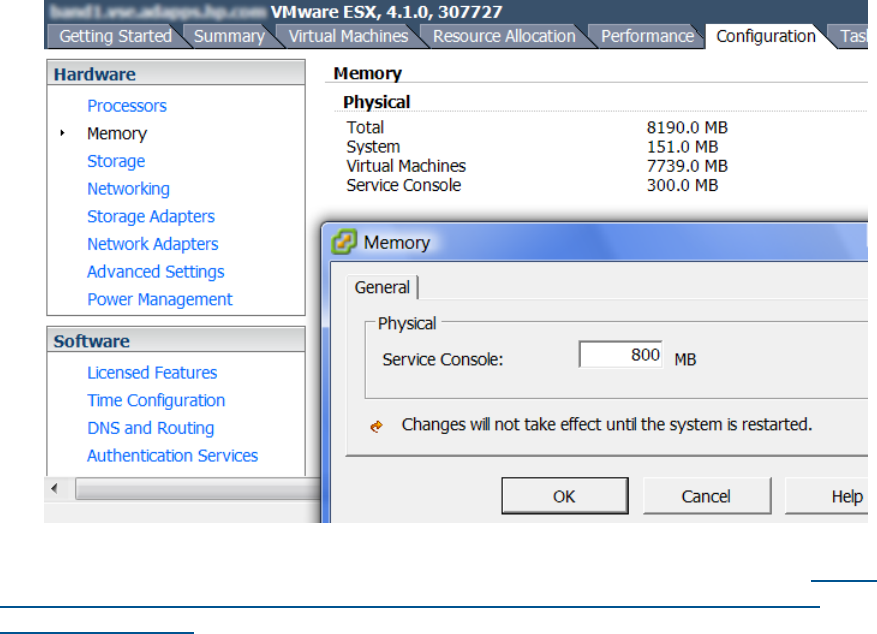
Task: Open the Getting Started tab
Action: click(115, 36)
